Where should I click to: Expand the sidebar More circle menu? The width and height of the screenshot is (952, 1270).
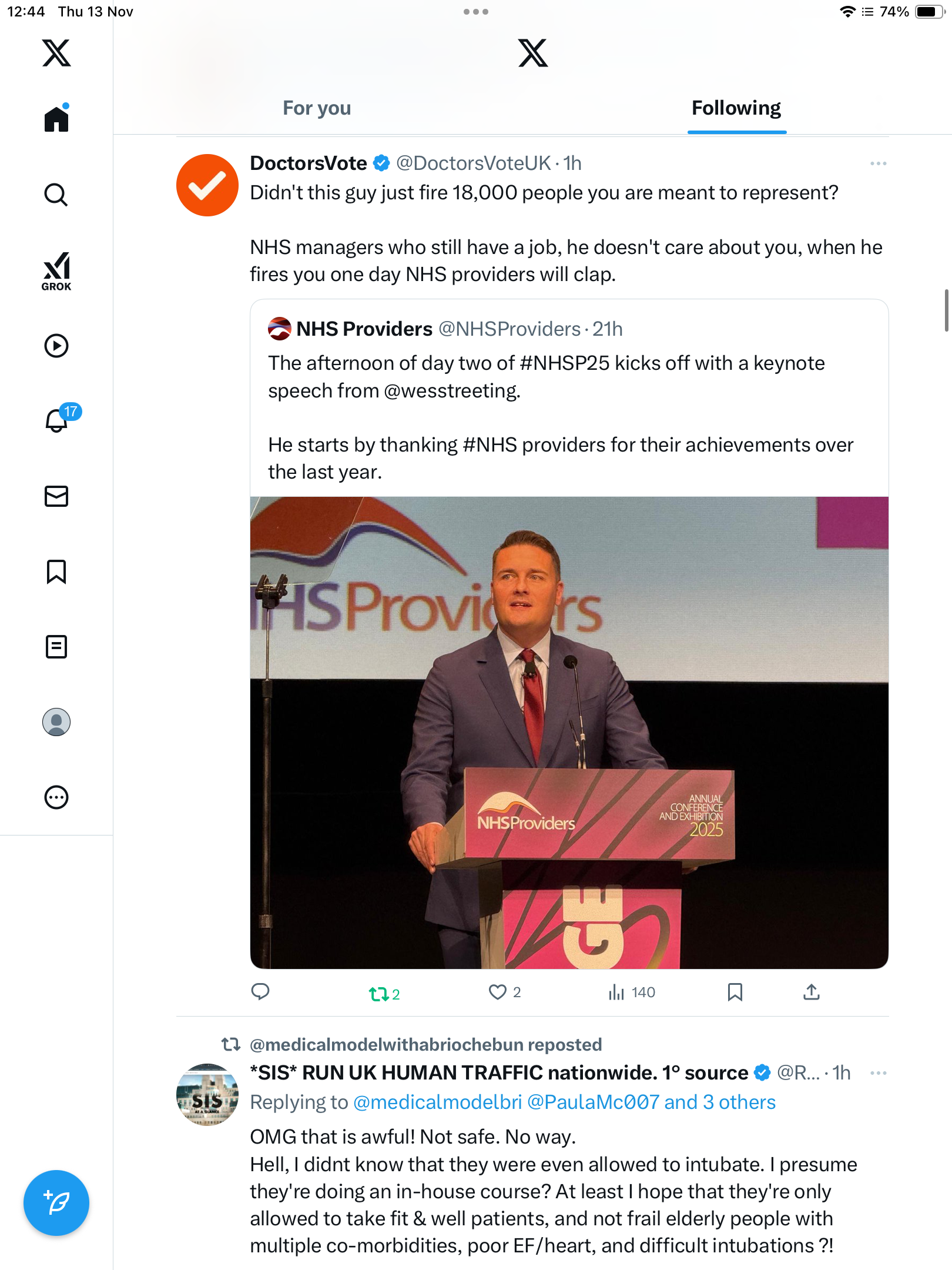(56, 797)
